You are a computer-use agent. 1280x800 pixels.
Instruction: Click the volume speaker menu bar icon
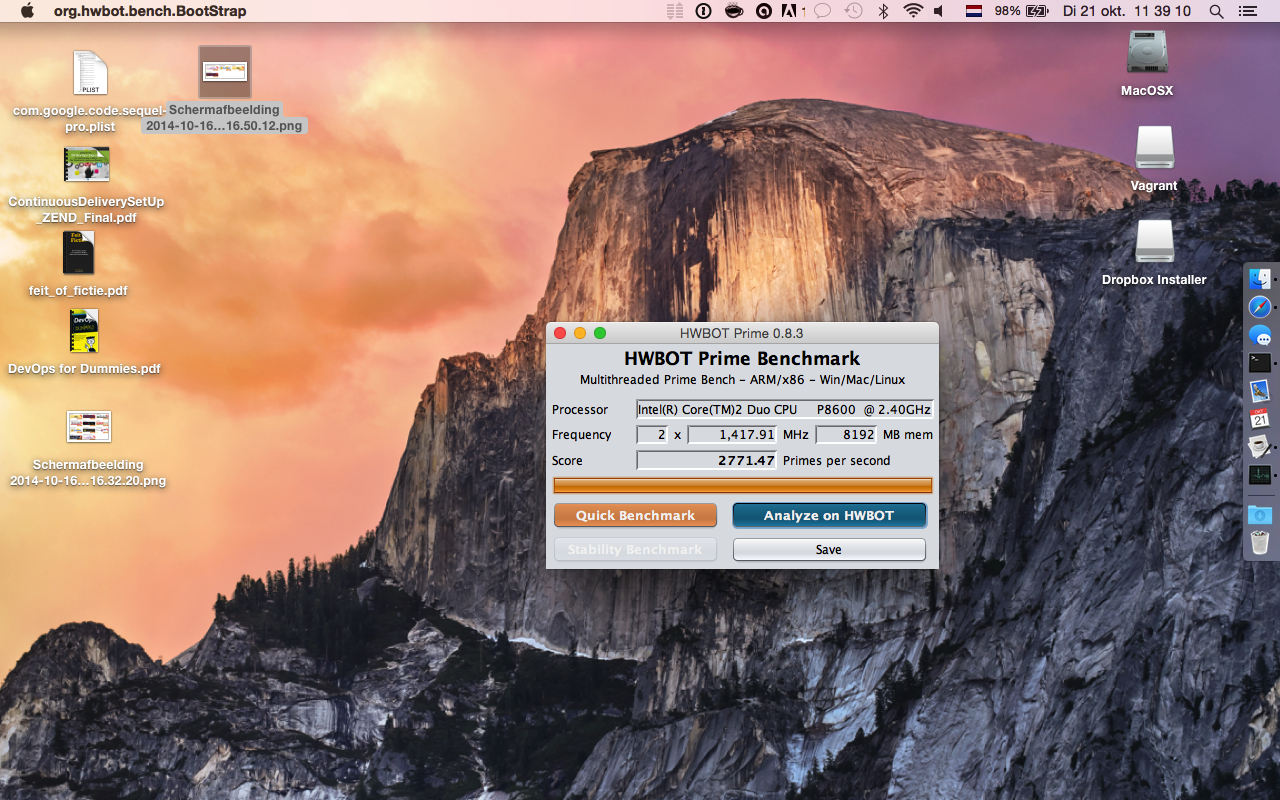pyautogui.click(x=939, y=11)
